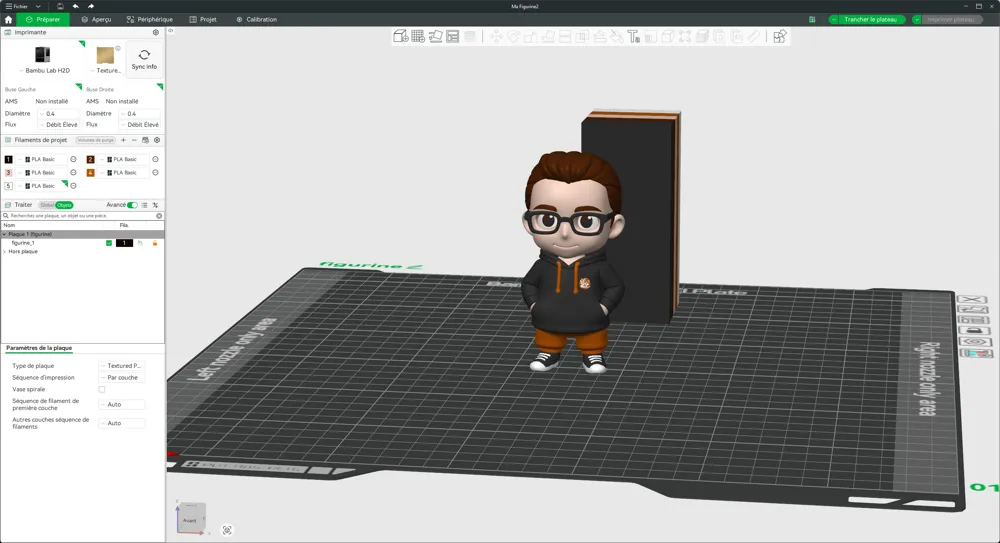Click the Save icon in the title bar
Screen dimensions: 1000x543
tap(60, 6)
